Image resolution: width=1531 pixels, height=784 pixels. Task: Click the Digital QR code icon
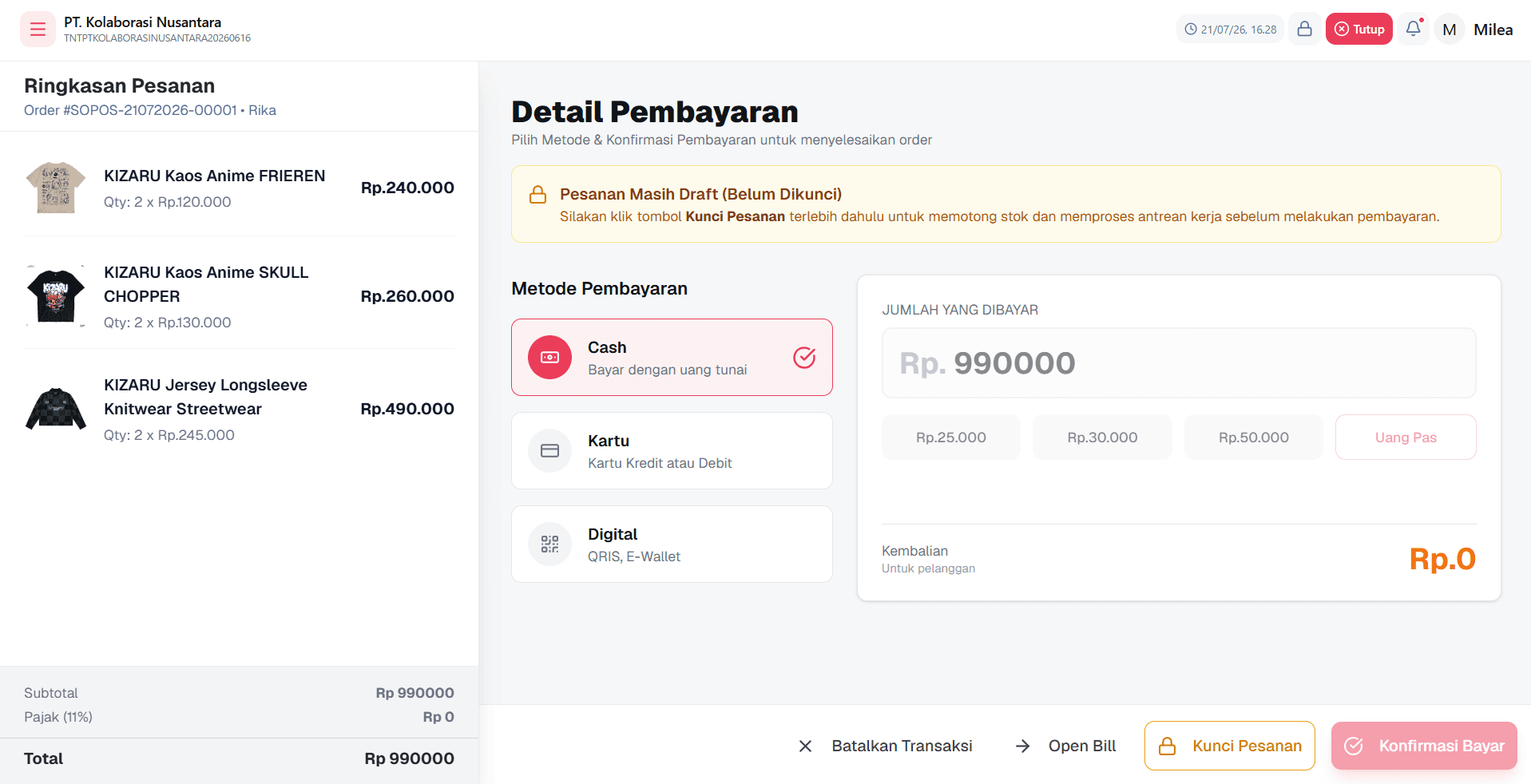(x=549, y=544)
